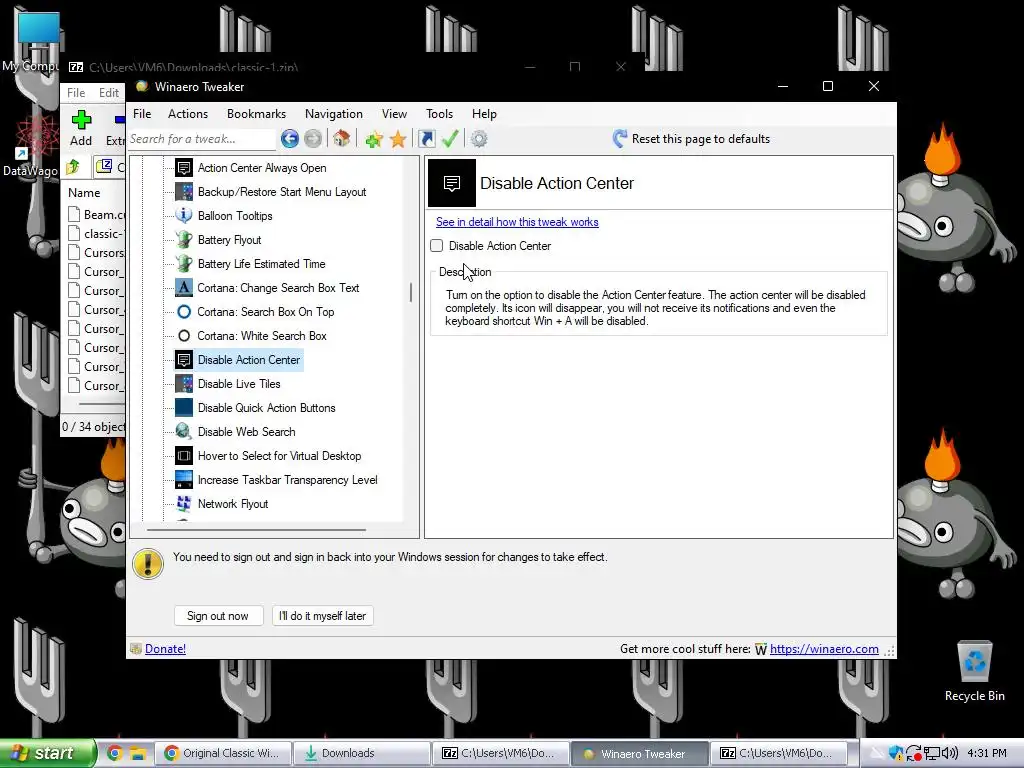Click the green checkmark toolbar icon
1024x768 pixels.
(x=450, y=138)
